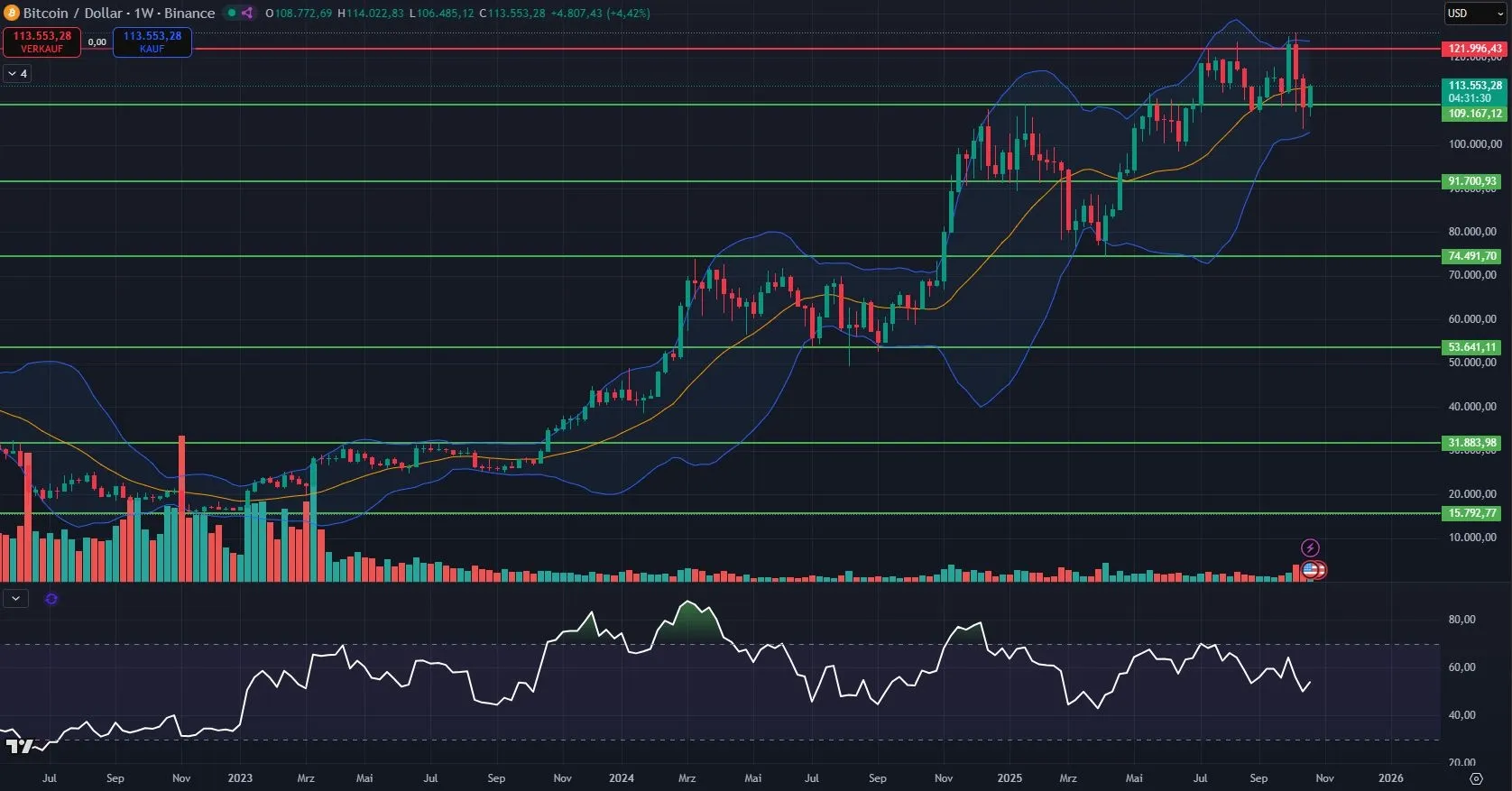Image resolution: width=1512 pixels, height=791 pixels.
Task: Click the 2024 marker on time axis
Action: (x=621, y=778)
